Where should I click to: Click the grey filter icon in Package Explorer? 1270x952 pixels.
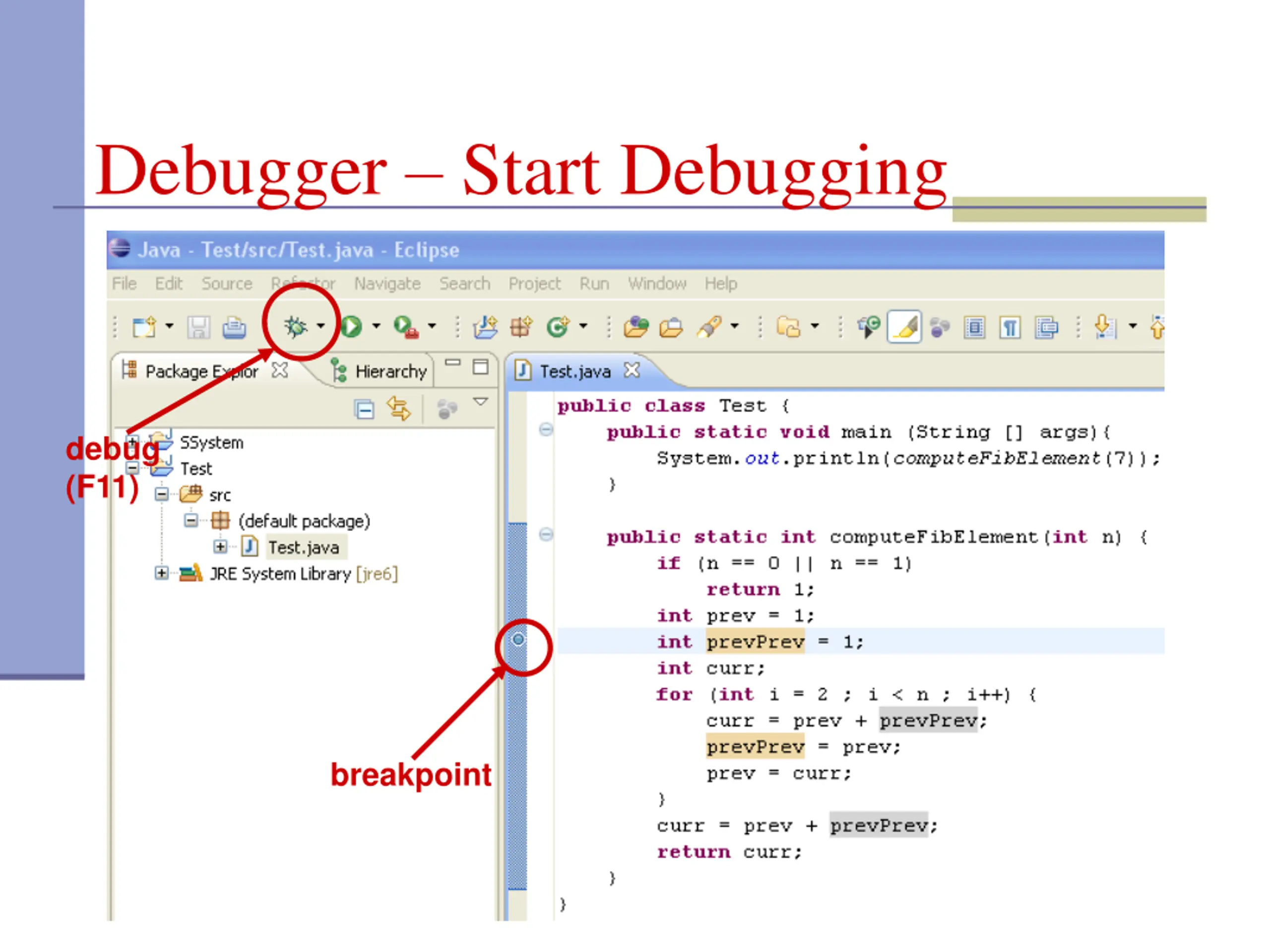(446, 409)
